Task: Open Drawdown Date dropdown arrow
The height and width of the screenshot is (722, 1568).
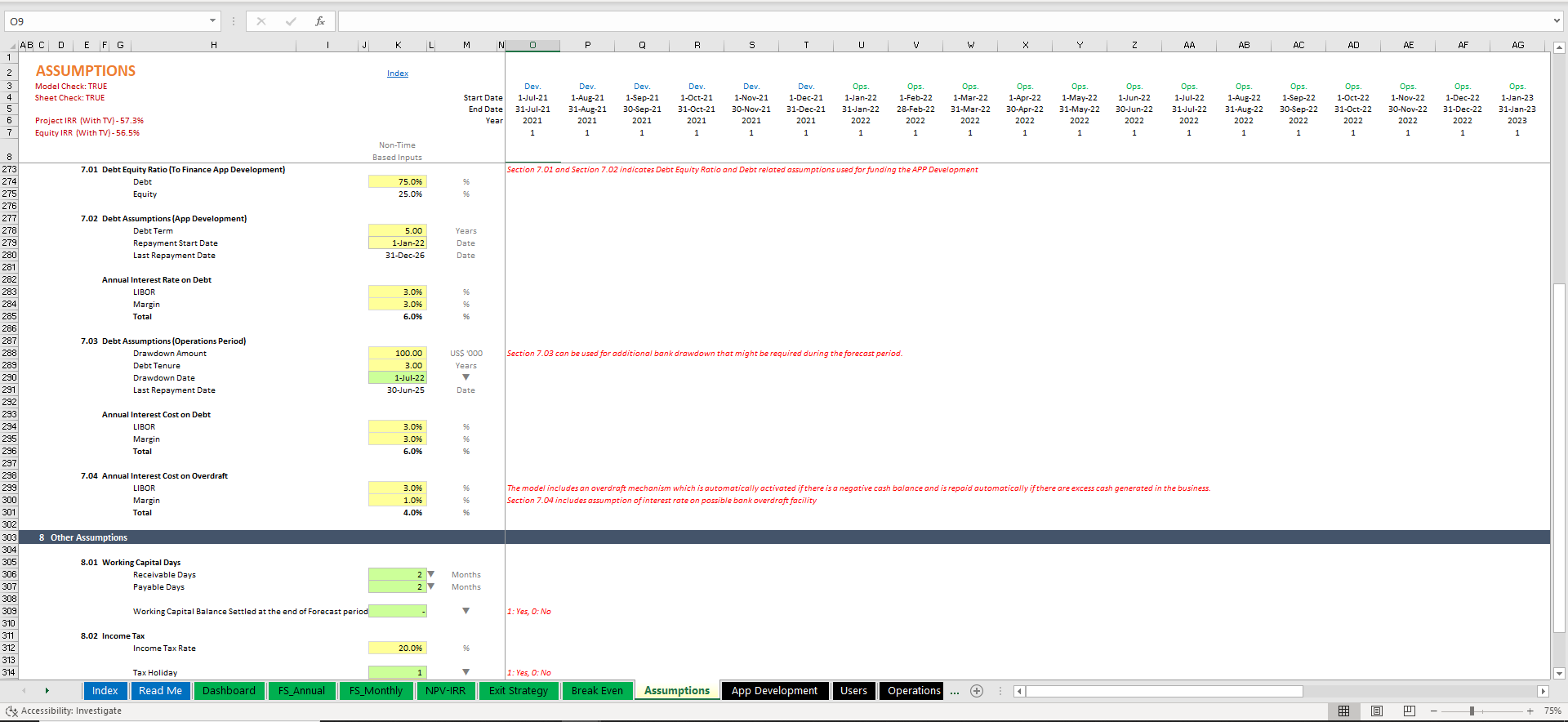Action: click(x=465, y=377)
